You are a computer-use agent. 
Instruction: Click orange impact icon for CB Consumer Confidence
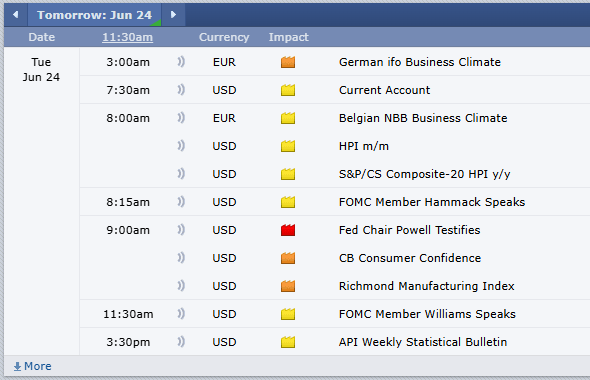point(288,258)
